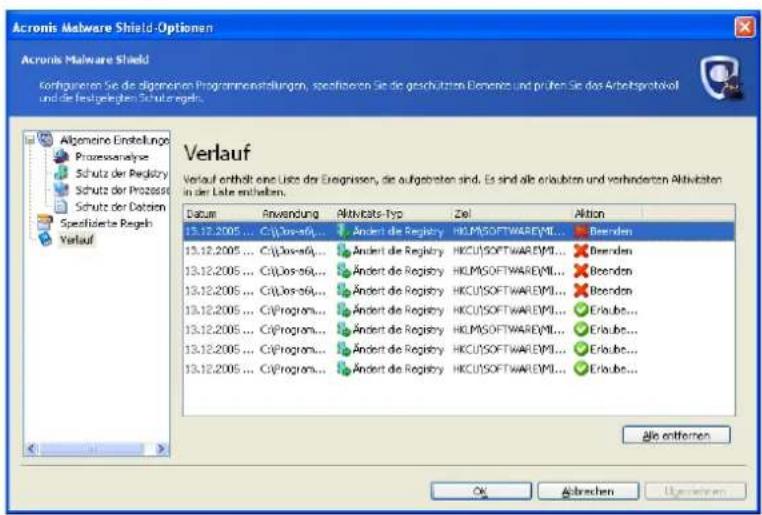Click 'HKLM\SOFTWARE\MI...' in the Erlaube row
The image size is (762, 515).
pyautogui.click(x=509, y=329)
